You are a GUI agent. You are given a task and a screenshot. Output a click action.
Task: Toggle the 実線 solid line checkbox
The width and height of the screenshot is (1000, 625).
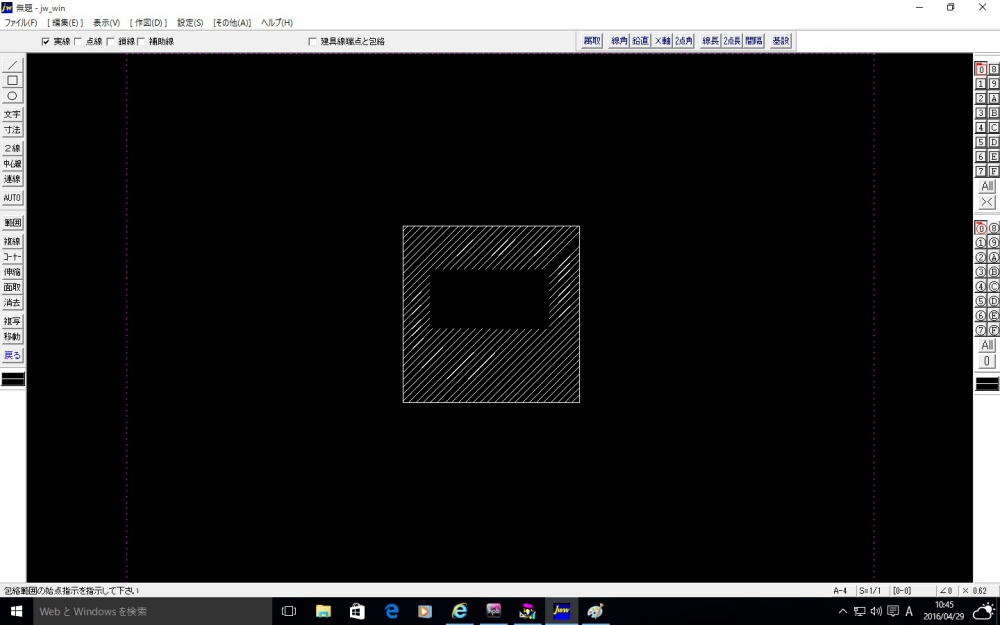click(x=45, y=41)
